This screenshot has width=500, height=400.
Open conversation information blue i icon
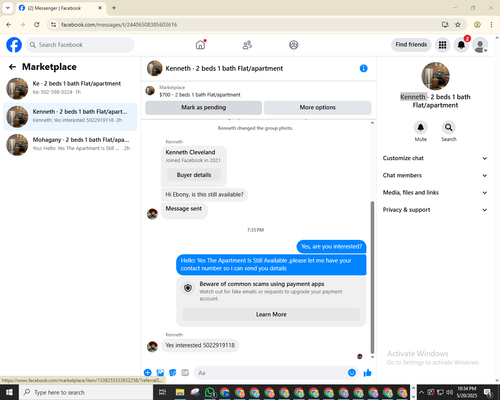pyautogui.click(x=363, y=68)
